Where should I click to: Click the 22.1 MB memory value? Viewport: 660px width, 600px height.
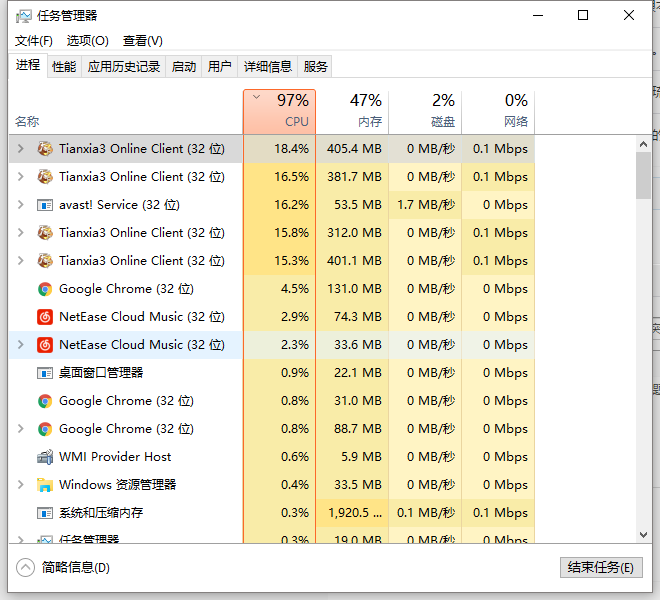pos(352,373)
